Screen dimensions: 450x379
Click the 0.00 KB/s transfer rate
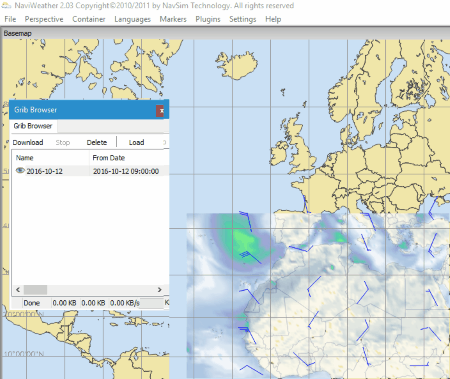[125, 303]
